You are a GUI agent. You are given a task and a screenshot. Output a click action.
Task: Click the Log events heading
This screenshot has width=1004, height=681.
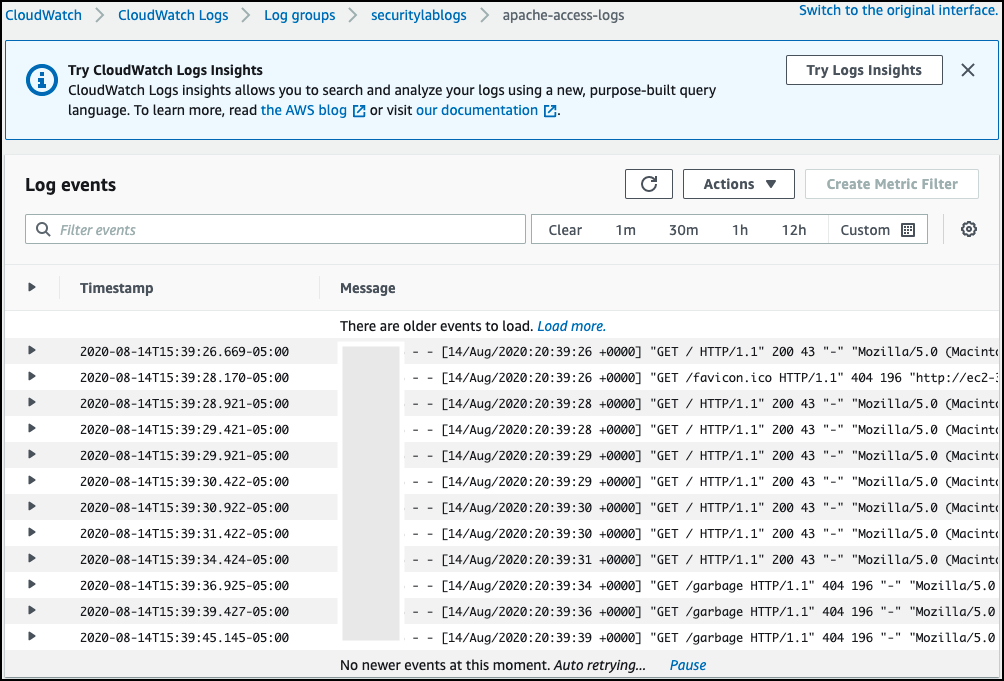[x=70, y=184]
